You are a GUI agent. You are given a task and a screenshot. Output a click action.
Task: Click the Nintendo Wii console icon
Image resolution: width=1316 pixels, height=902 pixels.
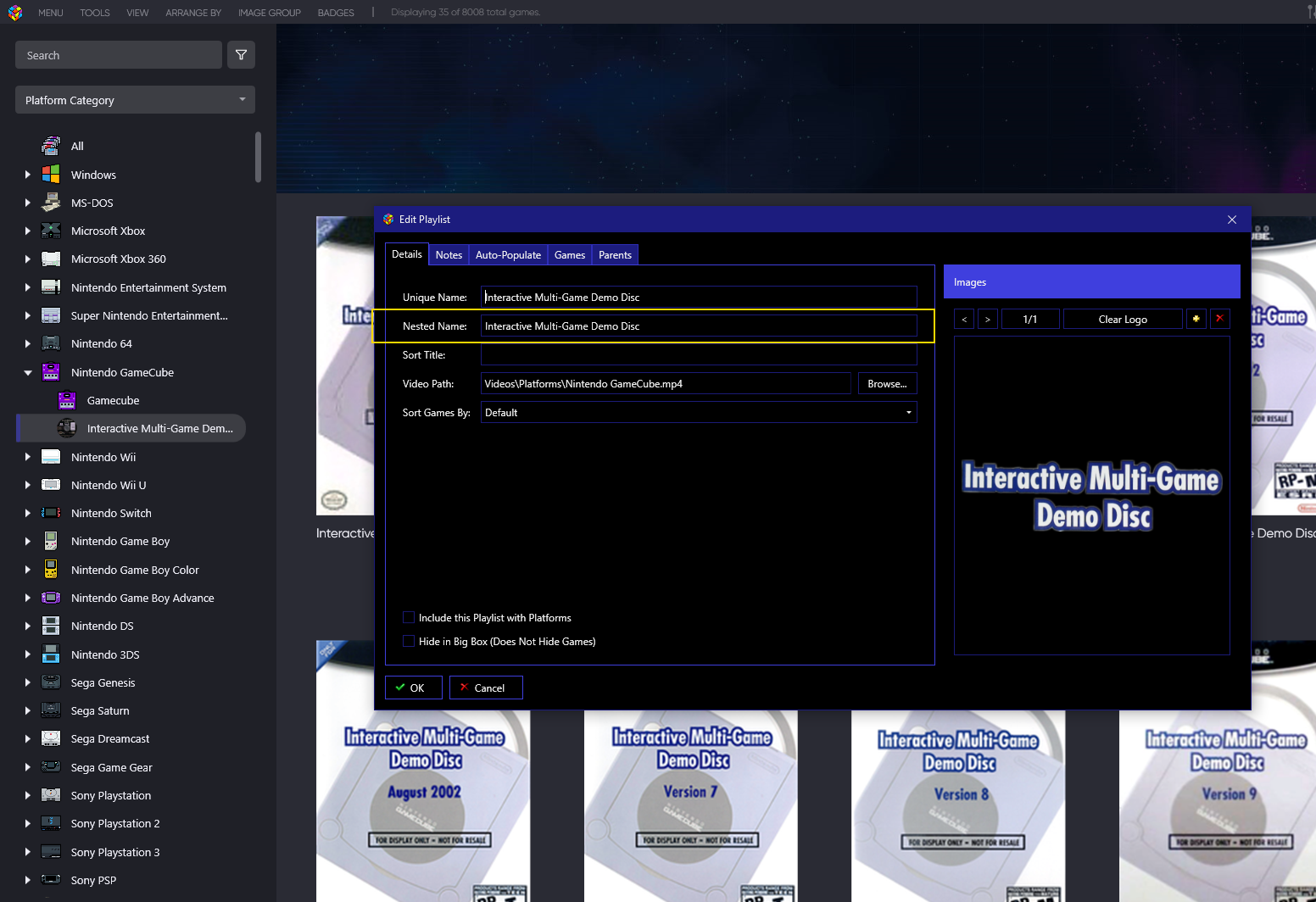[x=51, y=457]
